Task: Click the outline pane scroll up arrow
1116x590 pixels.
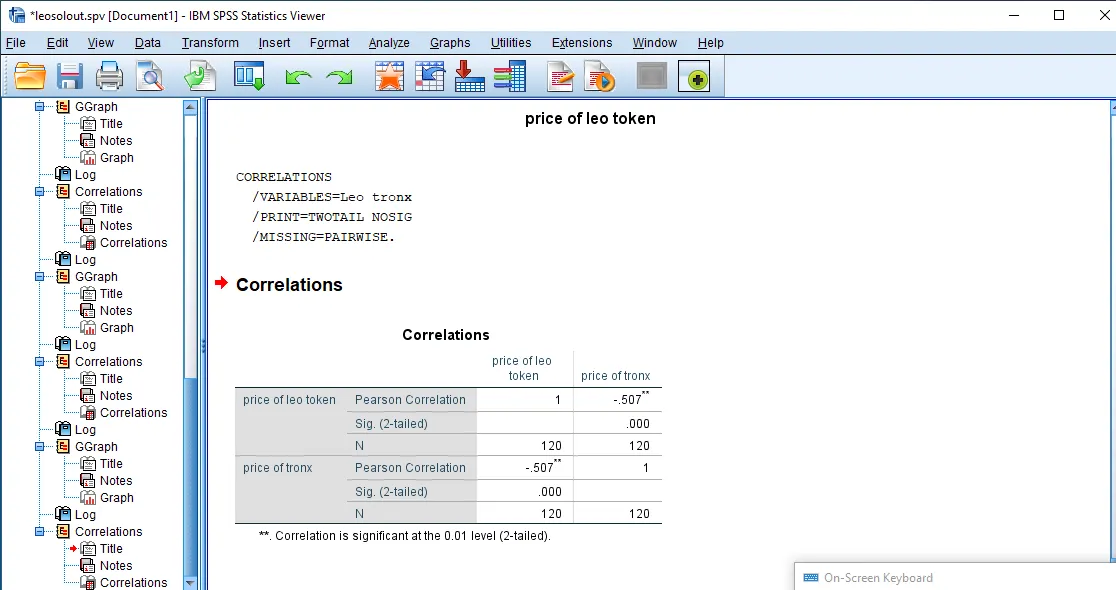Action: point(190,108)
